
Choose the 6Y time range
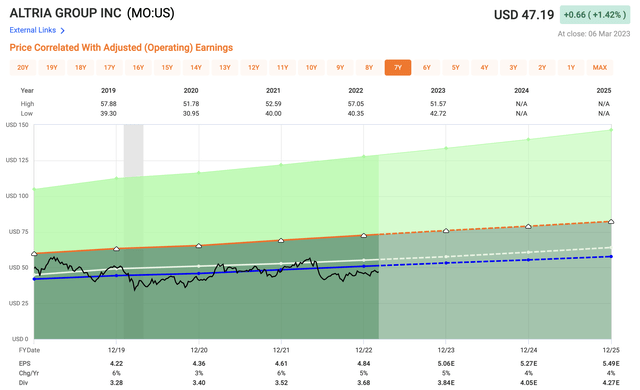coord(427,67)
